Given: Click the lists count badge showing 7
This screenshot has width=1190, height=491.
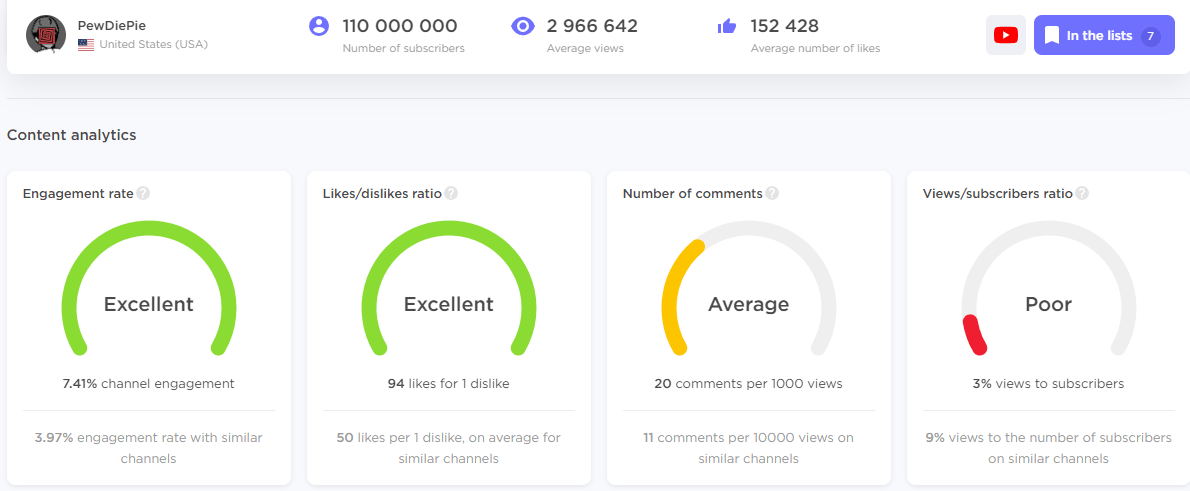Looking at the screenshot, I should pyautogui.click(x=1151, y=36).
